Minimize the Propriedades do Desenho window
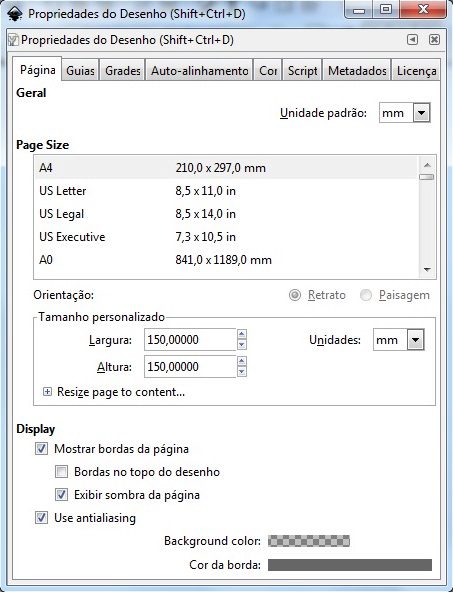Screen dimensions: 453x592 pyautogui.click(x=359, y=9)
